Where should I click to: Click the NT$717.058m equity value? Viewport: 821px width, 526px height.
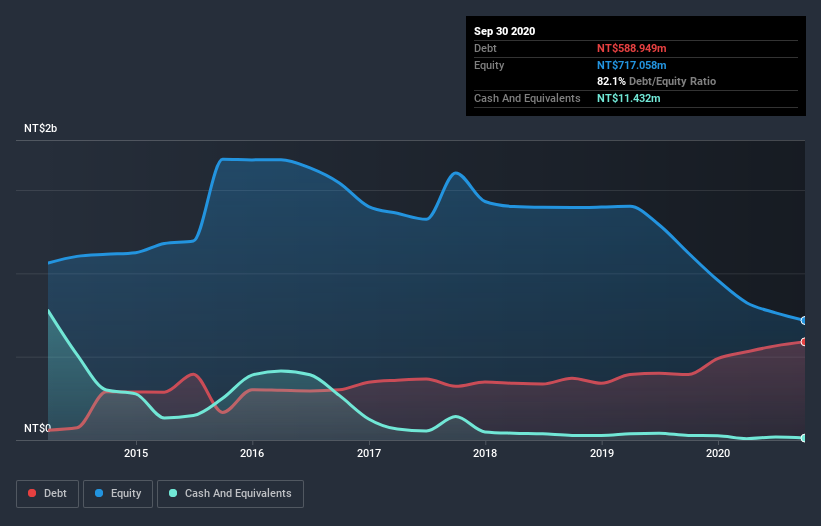[x=631, y=65]
